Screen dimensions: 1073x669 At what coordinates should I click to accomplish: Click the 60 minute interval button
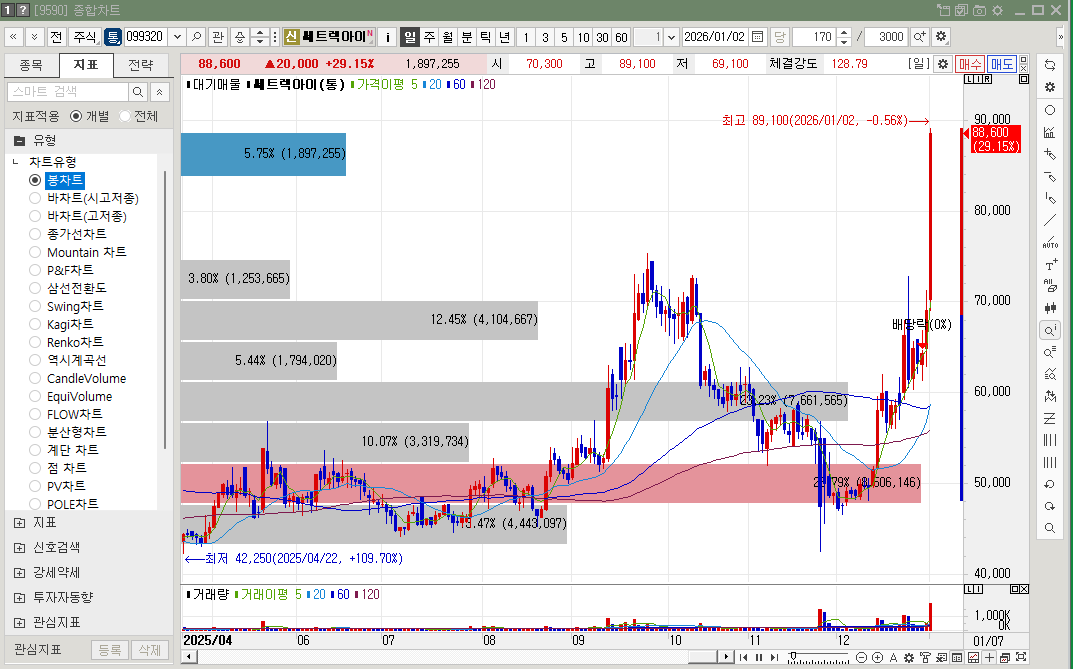click(621, 37)
